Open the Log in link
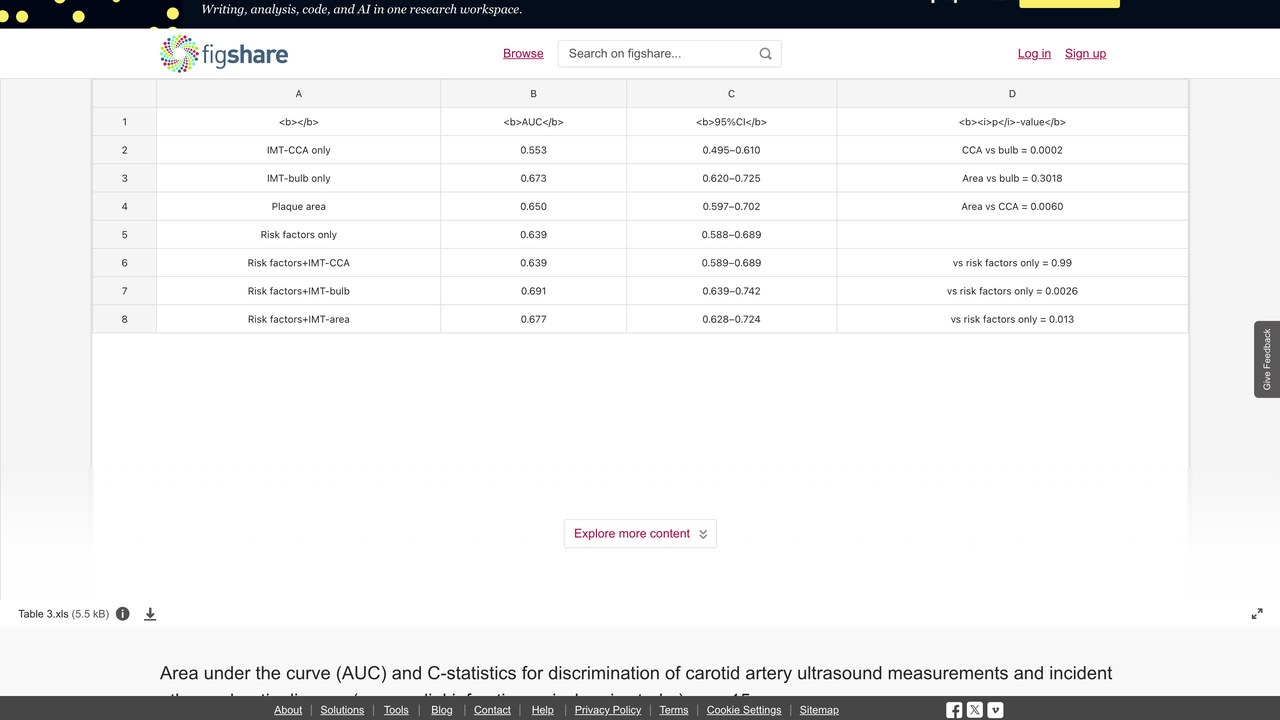1280x720 pixels. (x=1034, y=54)
